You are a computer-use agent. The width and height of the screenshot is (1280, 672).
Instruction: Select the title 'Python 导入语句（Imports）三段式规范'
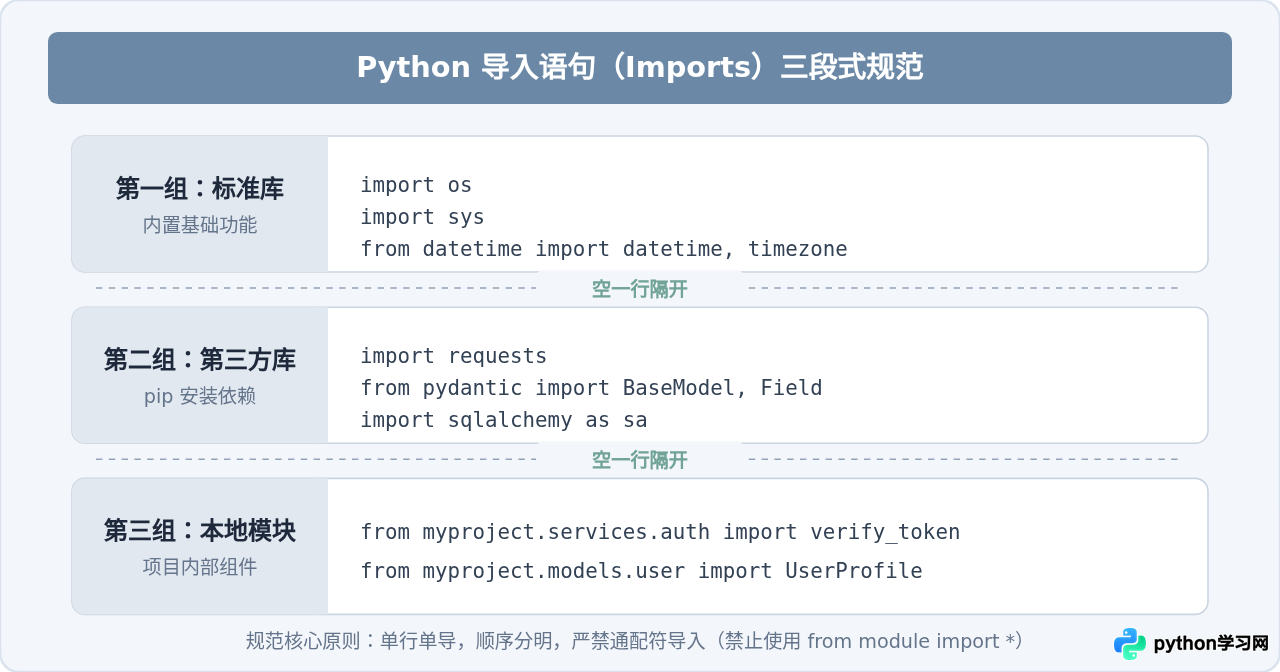[x=640, y=67]
